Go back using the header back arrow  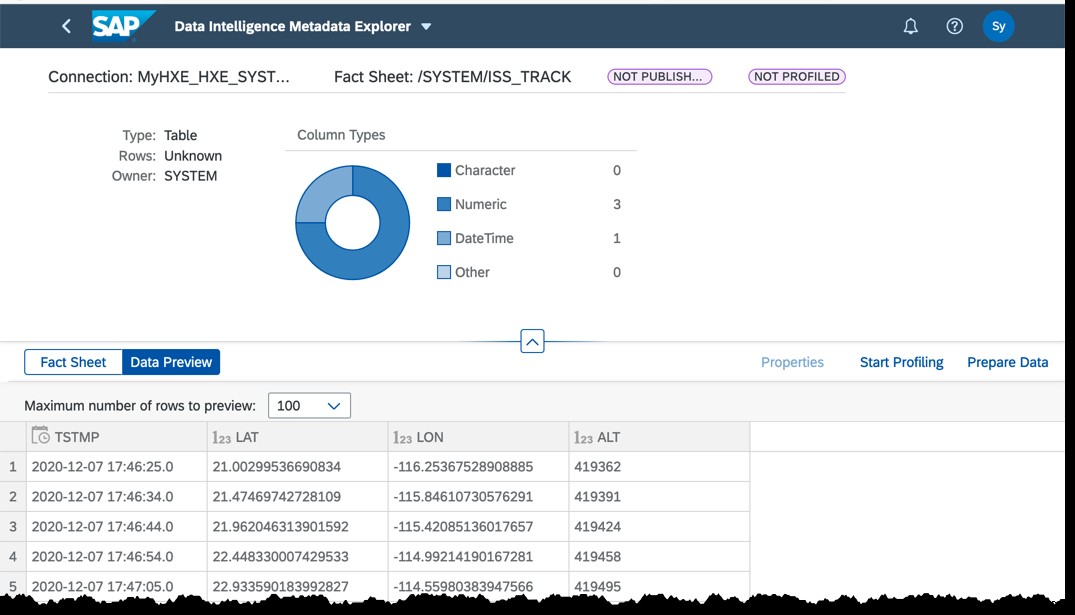(x=67, y=26)
